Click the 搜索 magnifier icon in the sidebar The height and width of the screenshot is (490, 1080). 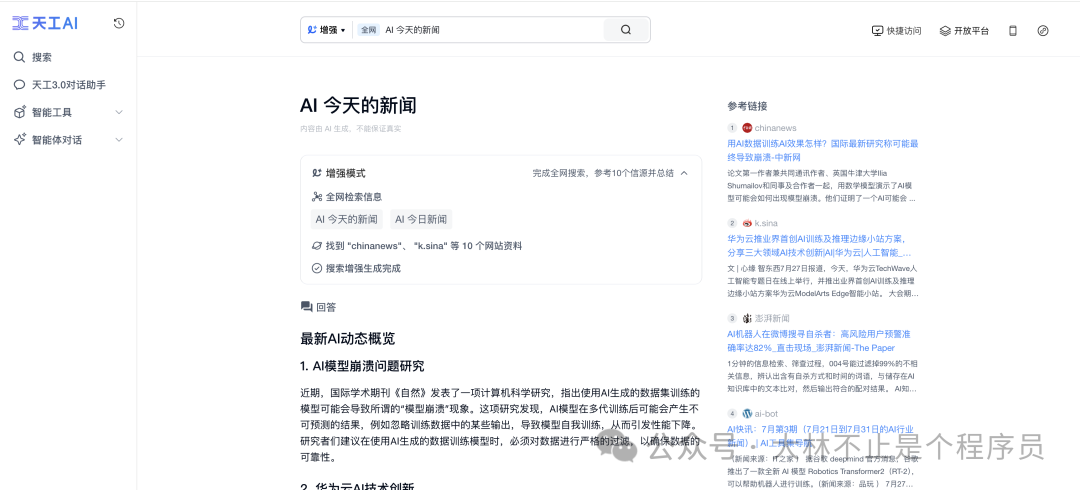pos(19,57)
